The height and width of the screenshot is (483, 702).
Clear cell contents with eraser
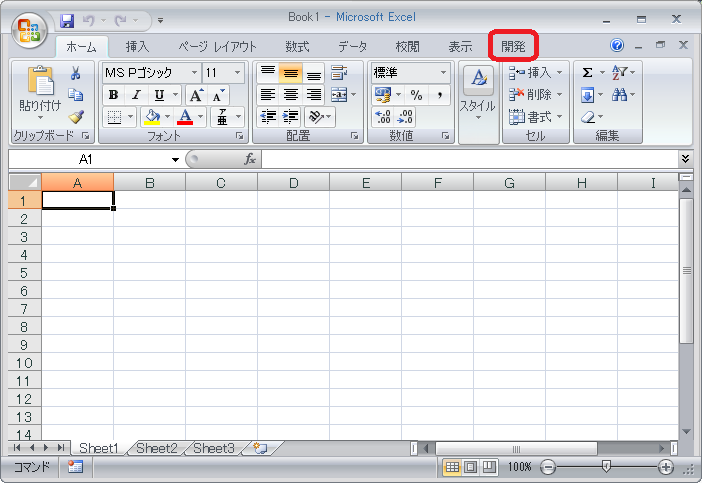click(588, 117)
